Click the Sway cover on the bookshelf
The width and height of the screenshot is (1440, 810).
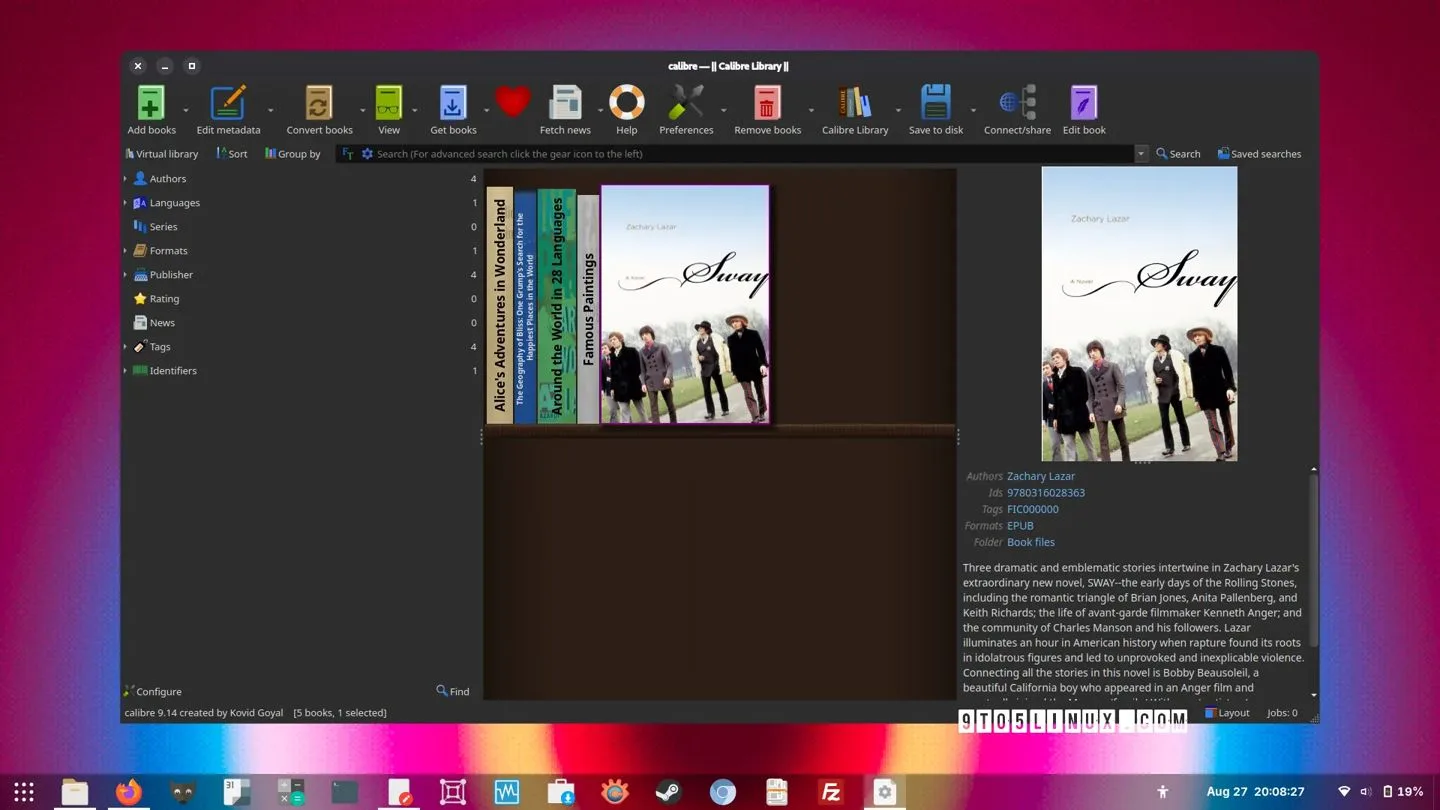(685, 305)
